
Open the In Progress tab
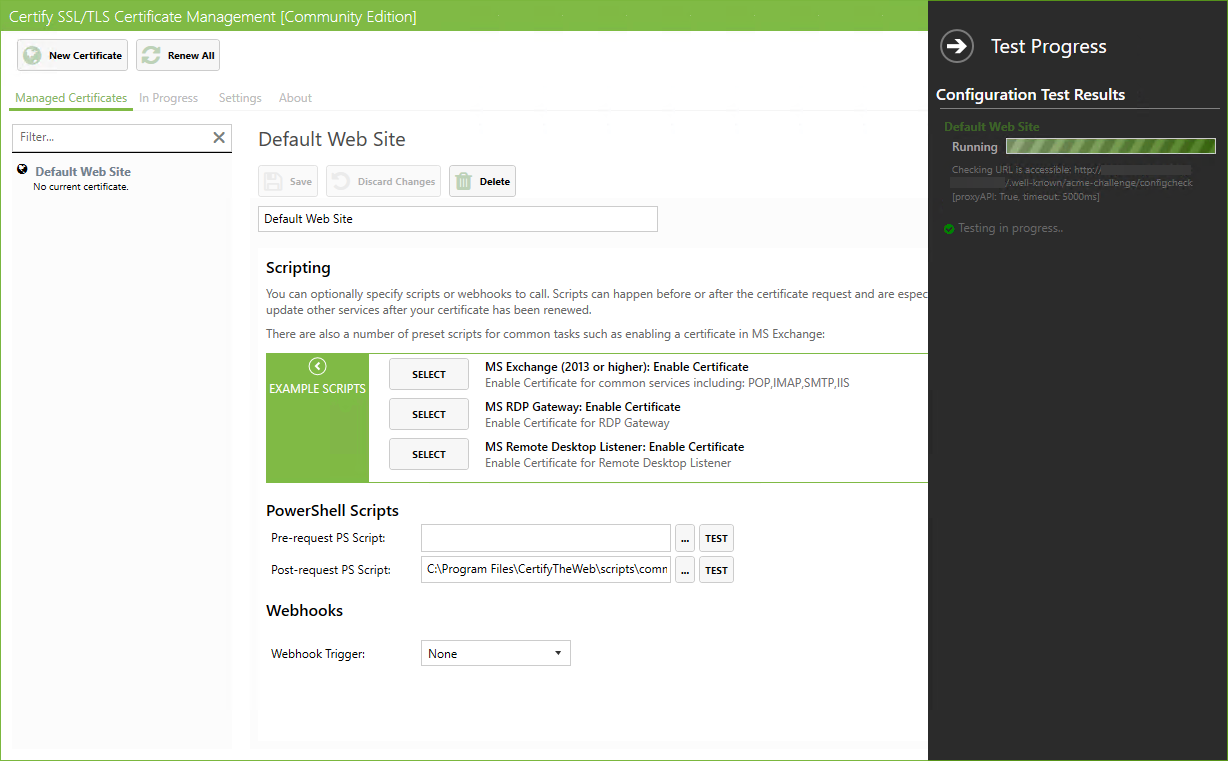tap(168, 98)
